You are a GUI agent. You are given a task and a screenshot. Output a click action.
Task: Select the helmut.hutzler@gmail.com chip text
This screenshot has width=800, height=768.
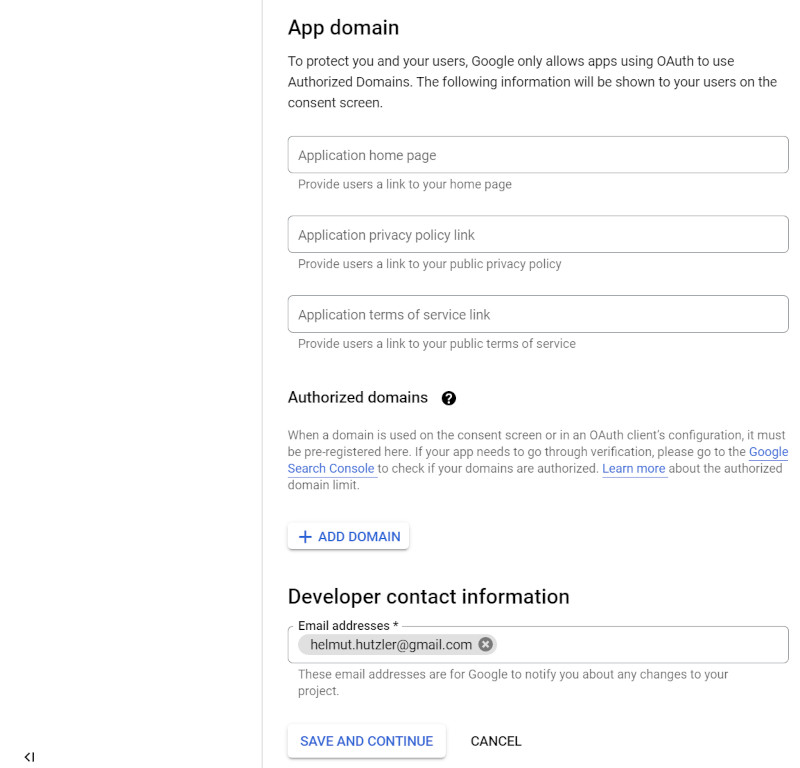pos(391,645)
